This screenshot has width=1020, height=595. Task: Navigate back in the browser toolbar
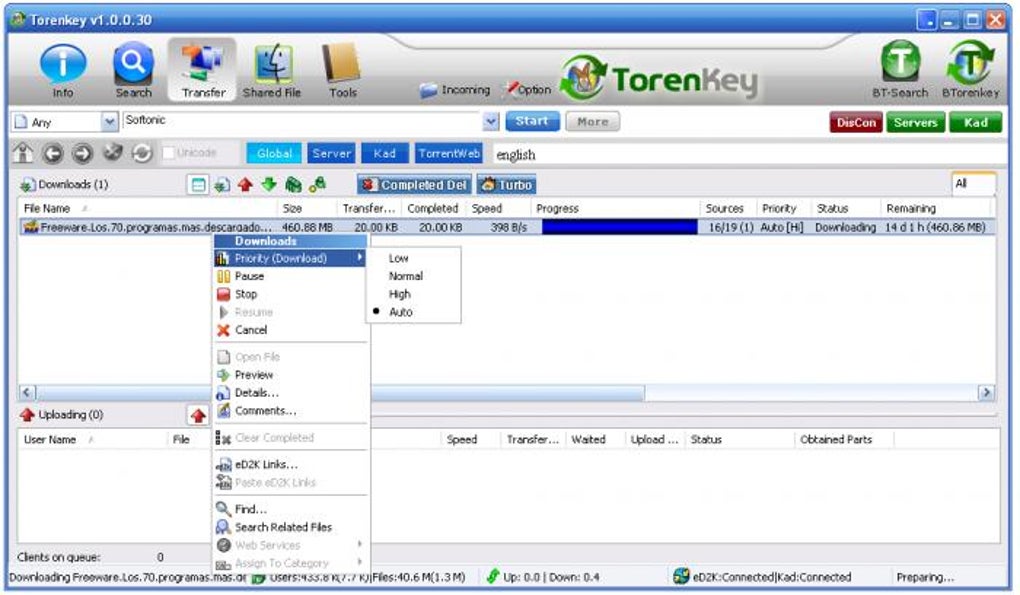[x=53, y=153]
